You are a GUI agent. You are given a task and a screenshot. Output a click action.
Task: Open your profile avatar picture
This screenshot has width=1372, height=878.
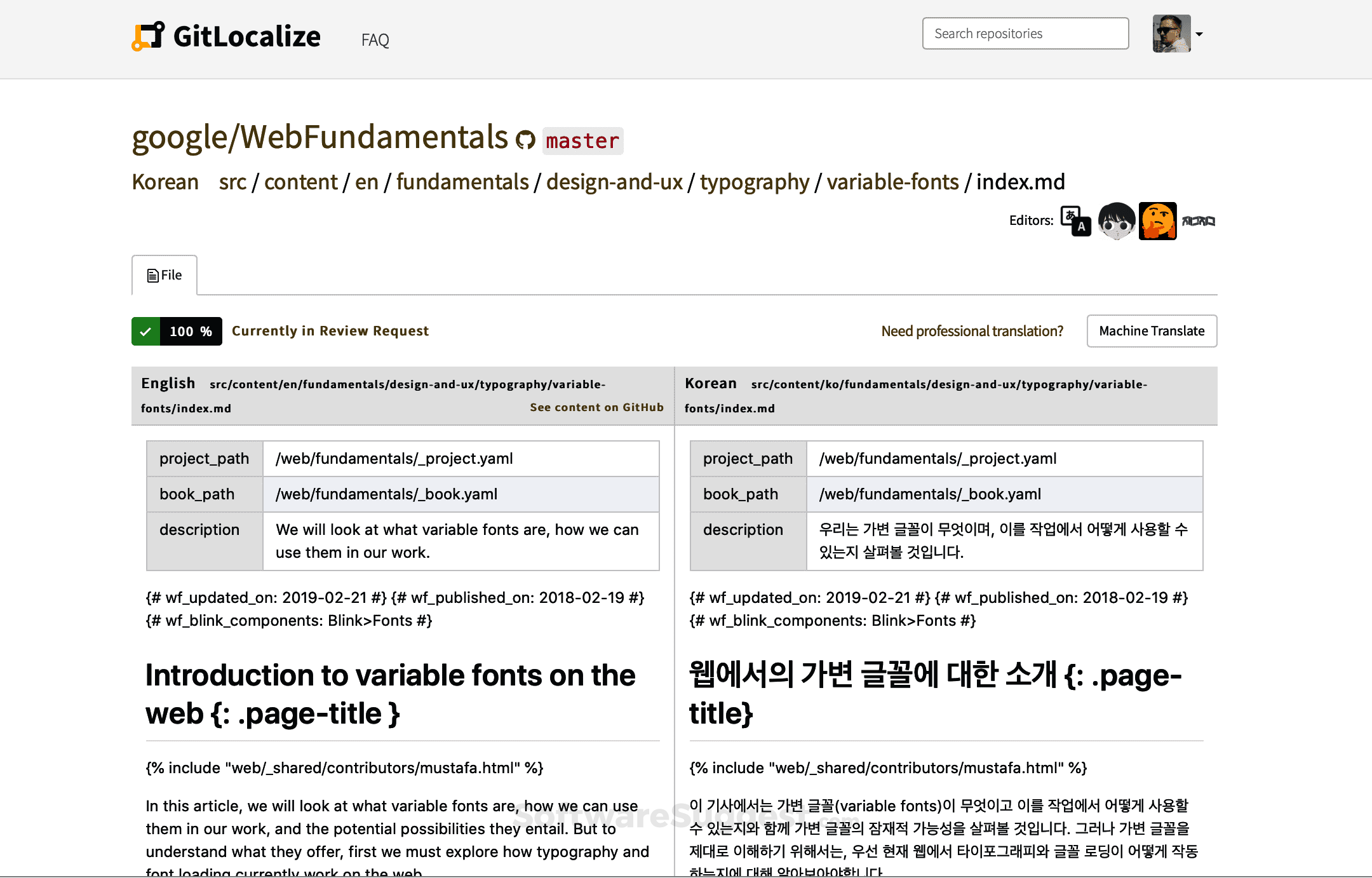[1171, 33]
